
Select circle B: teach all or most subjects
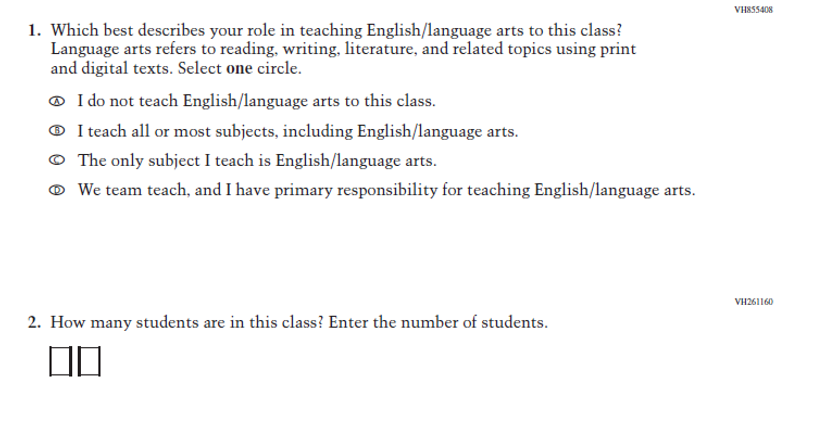[x=62, y=132]
